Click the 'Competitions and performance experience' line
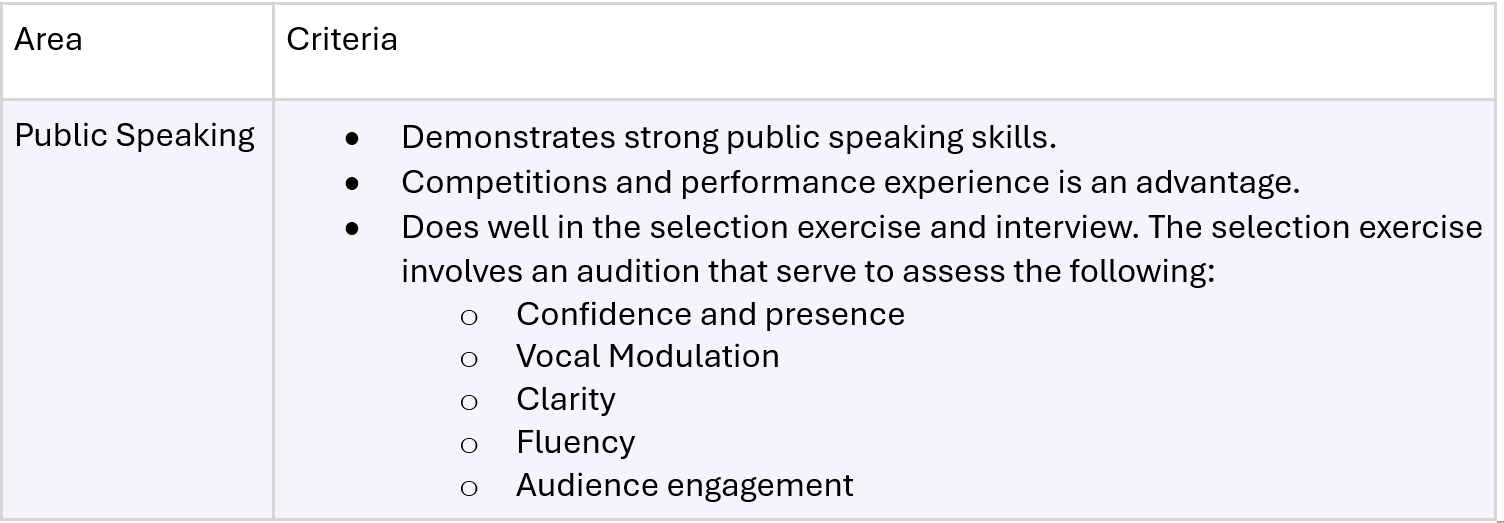 pos(850,182)
